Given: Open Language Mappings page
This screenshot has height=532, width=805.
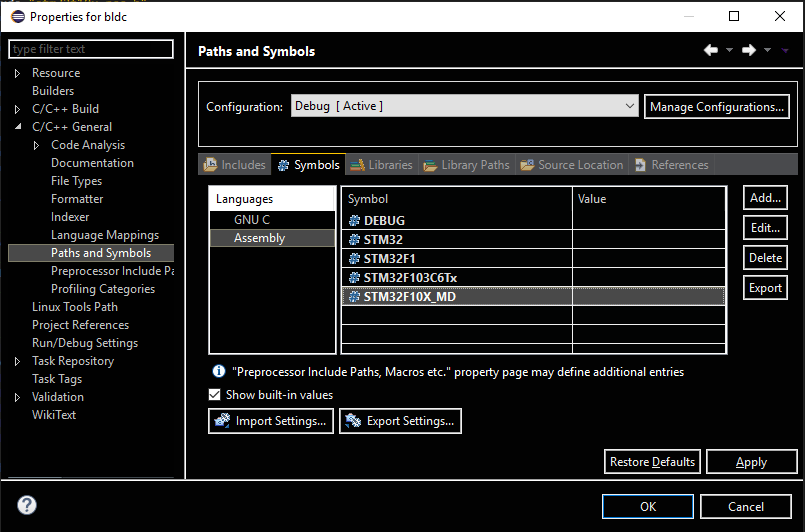Looking at the screenshot, I should coord(105,235).
